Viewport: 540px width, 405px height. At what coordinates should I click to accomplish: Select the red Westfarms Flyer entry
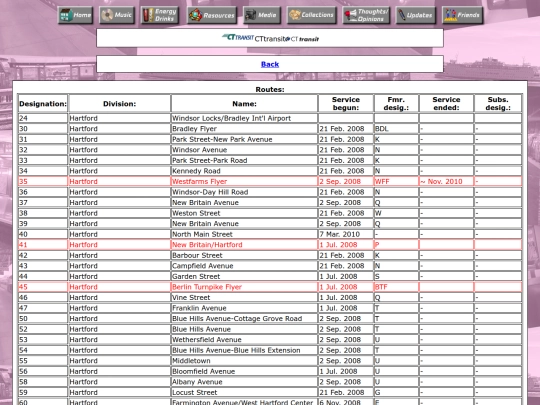click(199, 181)
